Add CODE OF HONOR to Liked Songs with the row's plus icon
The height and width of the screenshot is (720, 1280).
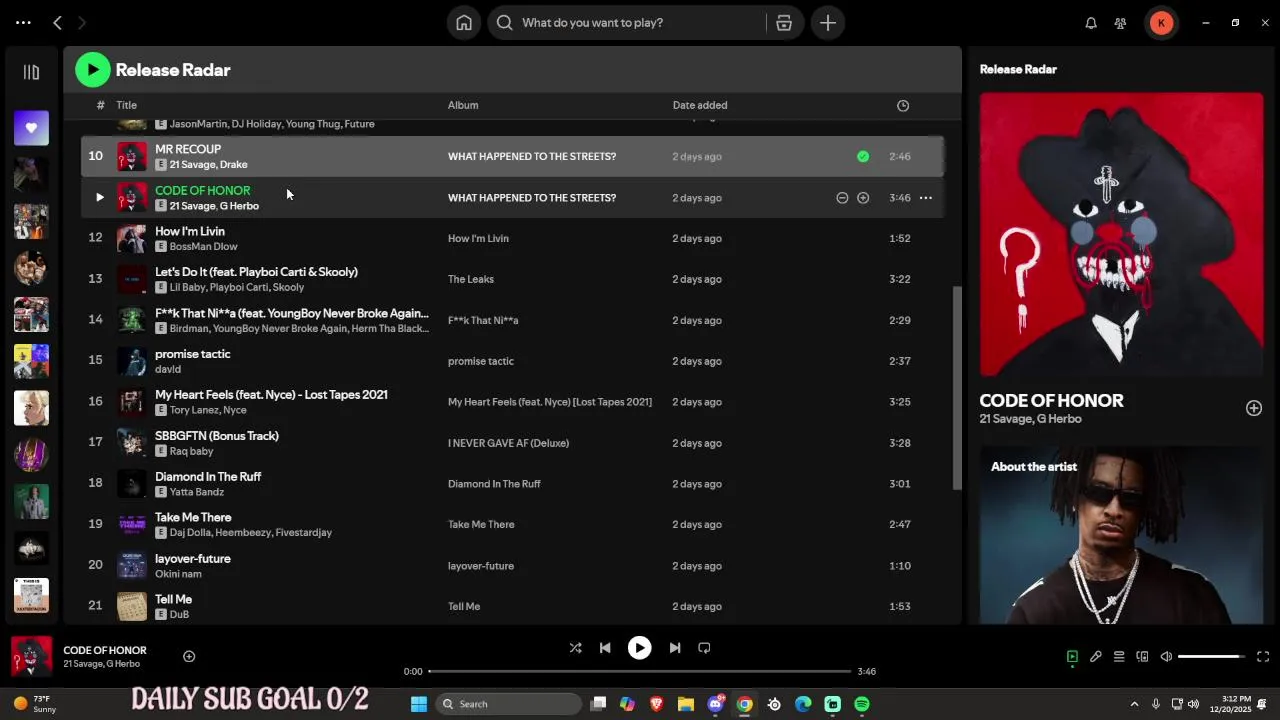click(863, 198)
